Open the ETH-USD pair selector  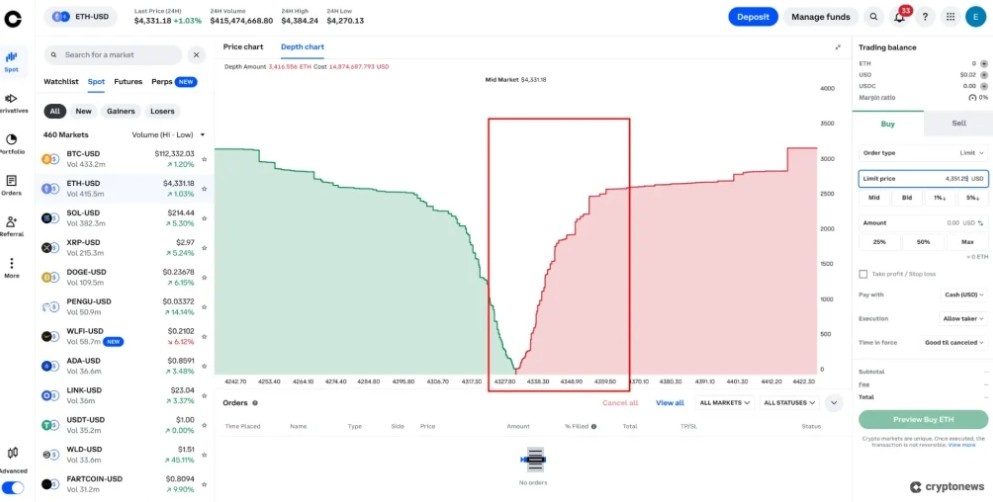click(80, 17)
